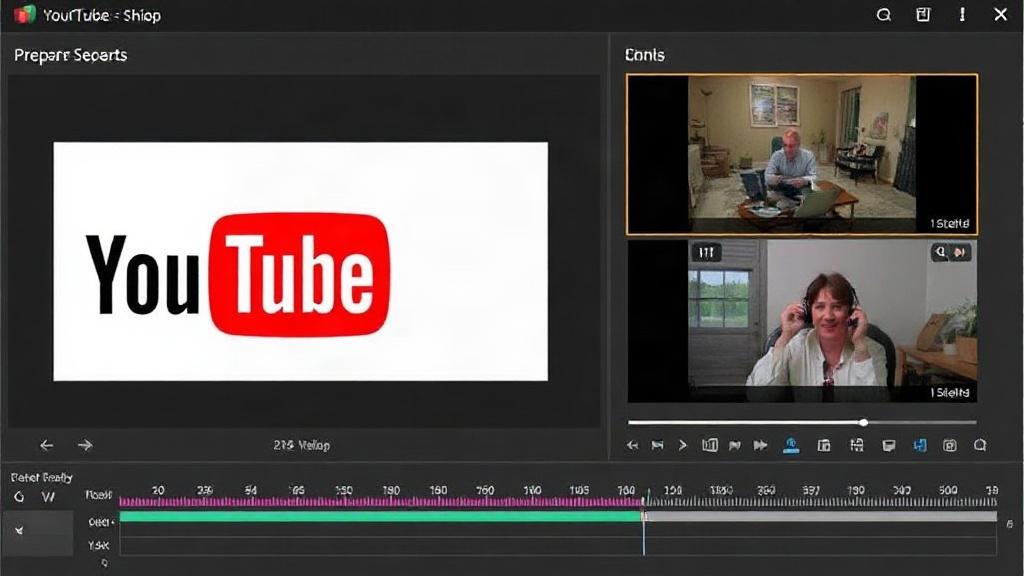Click the gray clip segment after playhead
This screenshot has width=1024, height=576.
tap(822, 517)
